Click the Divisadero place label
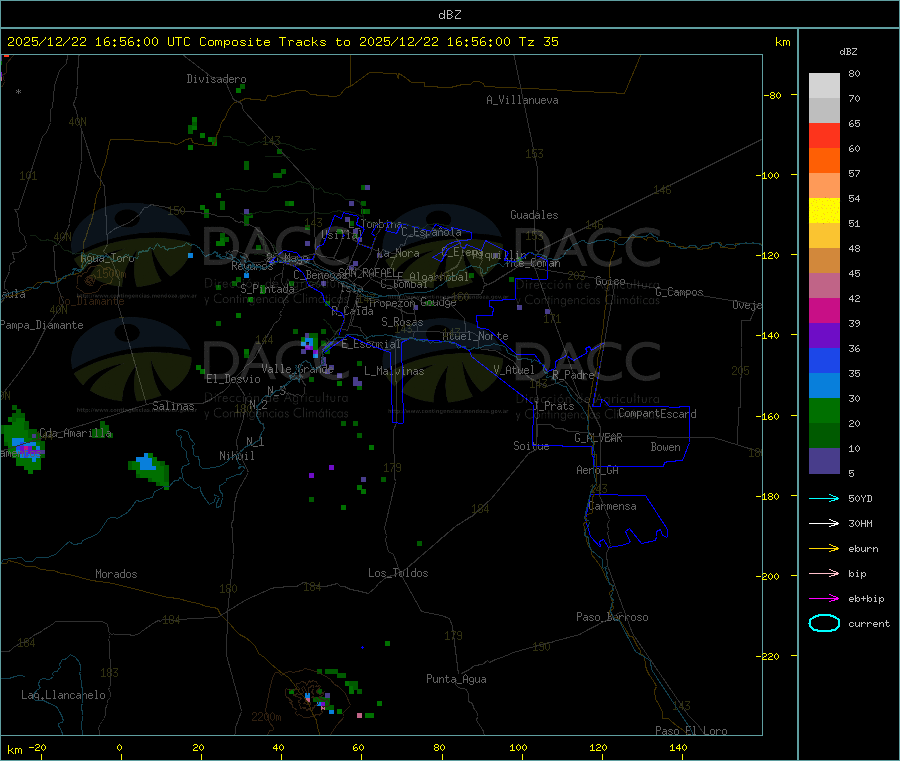Screen dimensions: 900x761 (216, 79)
